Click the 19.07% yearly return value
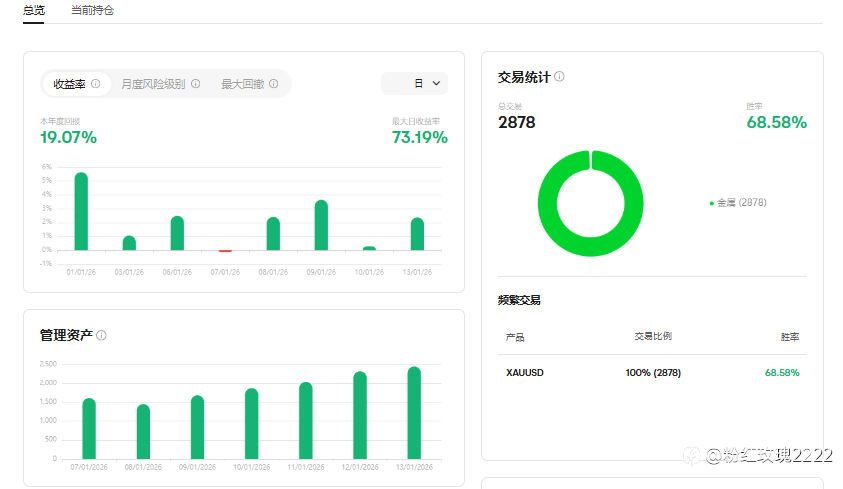 (x=69, y=137)
